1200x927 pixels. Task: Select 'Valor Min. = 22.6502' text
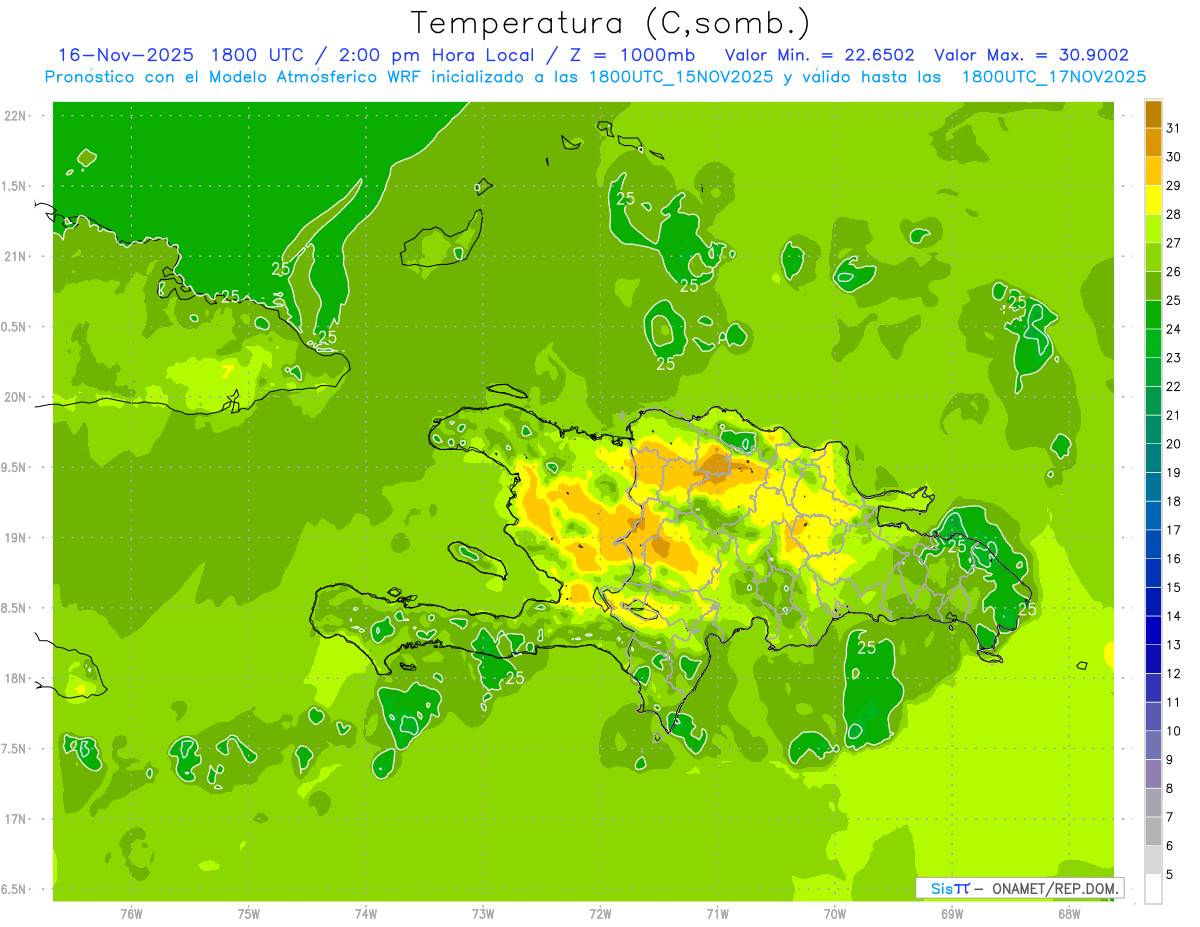click(x=820, y=55)
